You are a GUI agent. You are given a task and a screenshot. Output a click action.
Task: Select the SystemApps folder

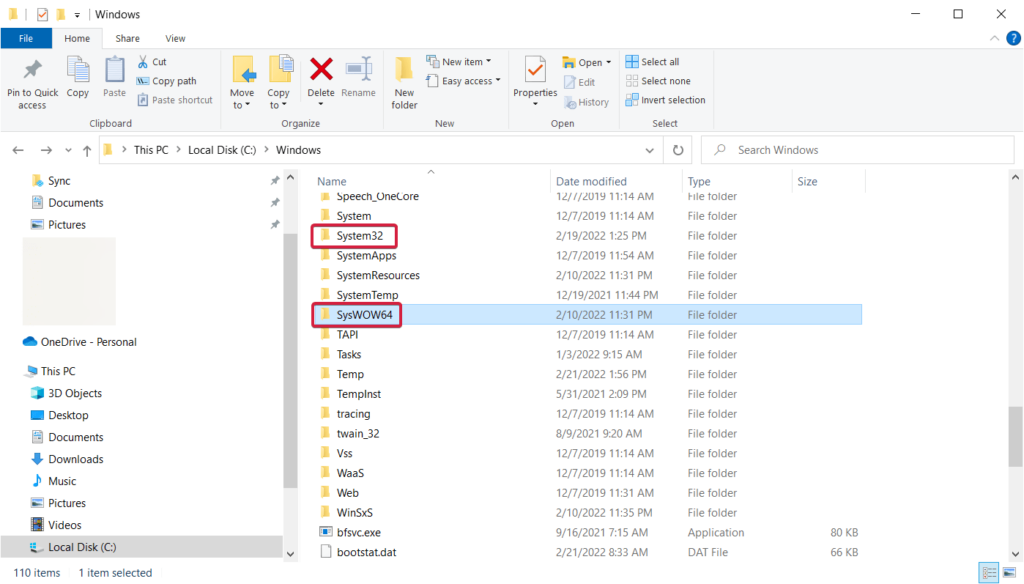pyautogui.click(x=366, y=255)
